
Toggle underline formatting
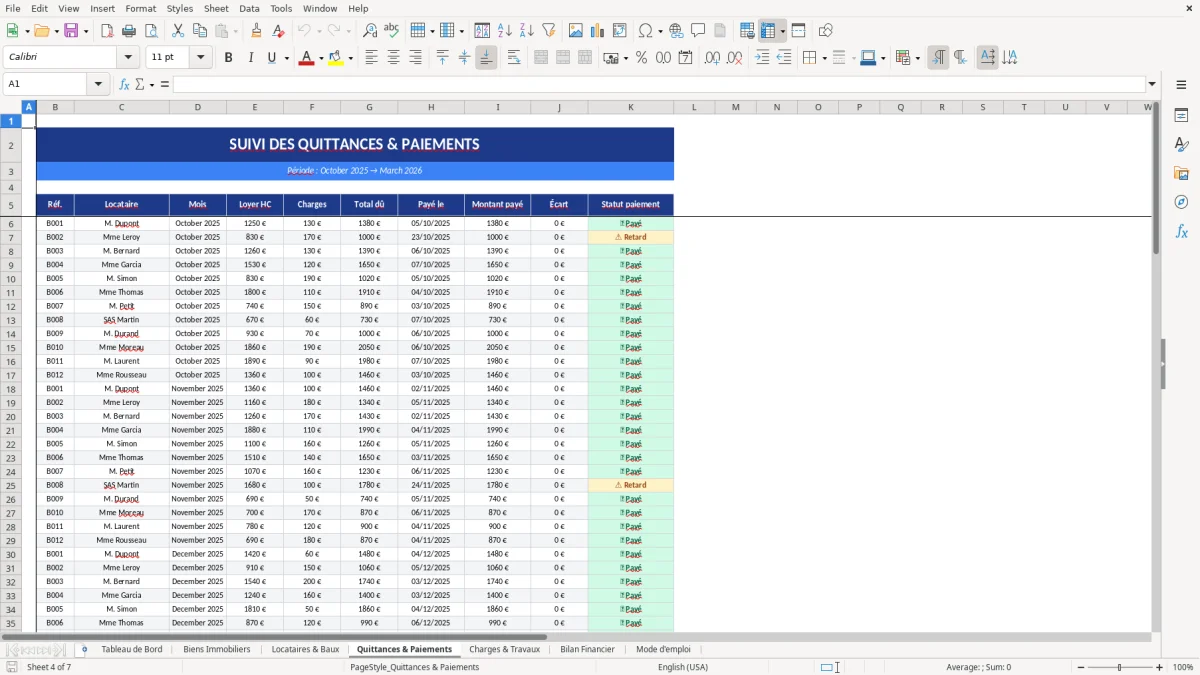point(270,58)
